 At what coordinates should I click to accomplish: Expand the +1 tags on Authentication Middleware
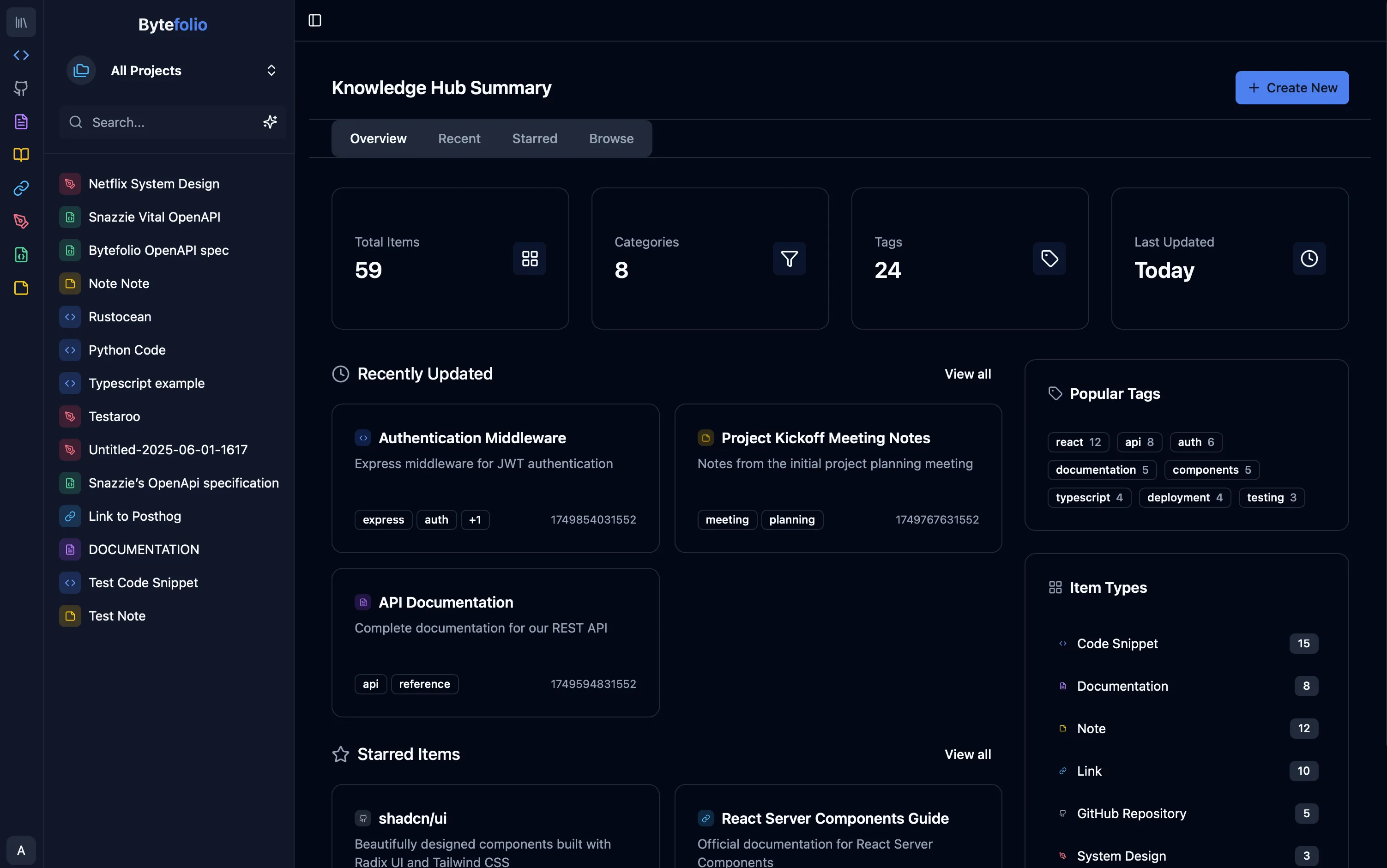pos(475,519)
